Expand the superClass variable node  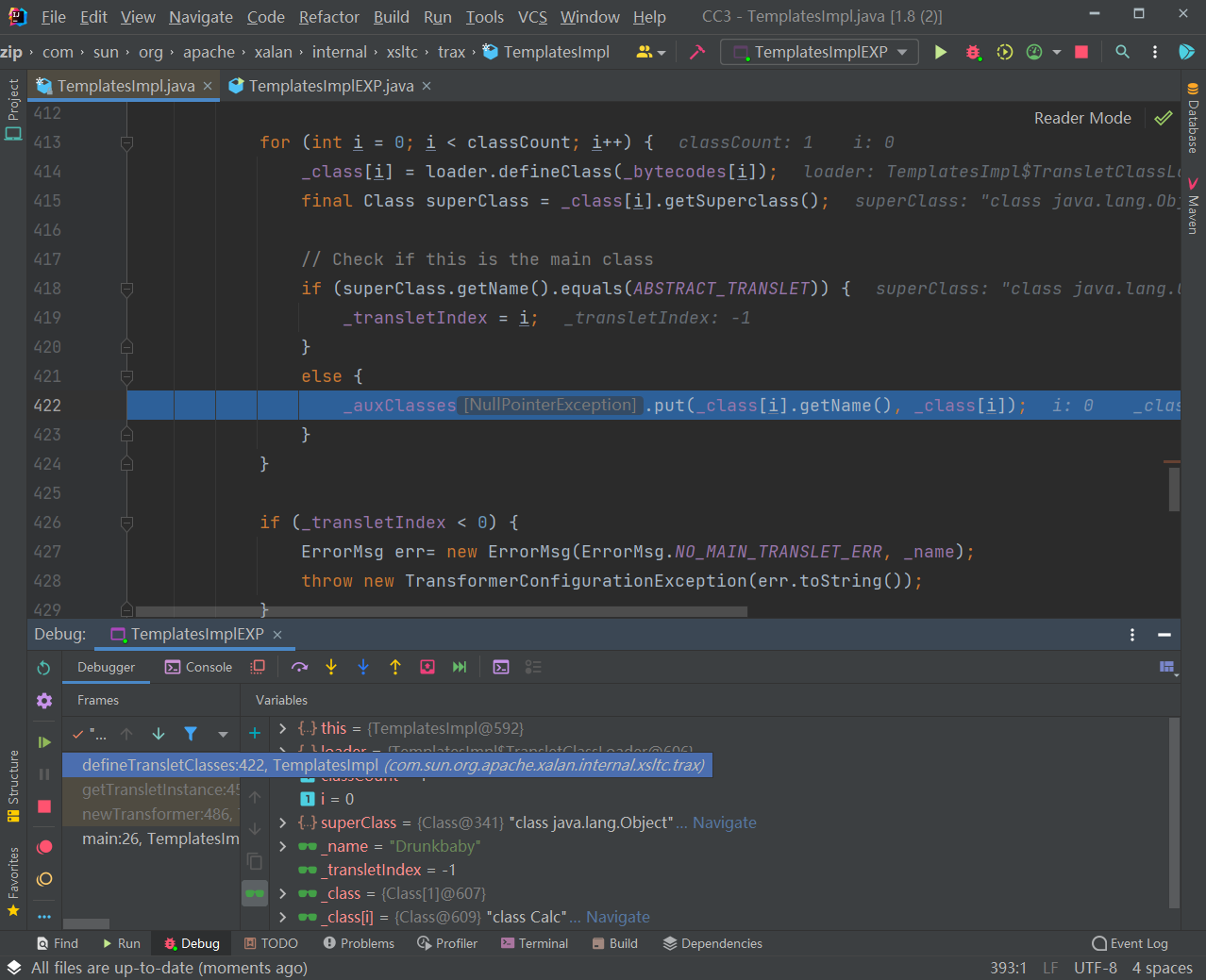(x=282, y=822)
